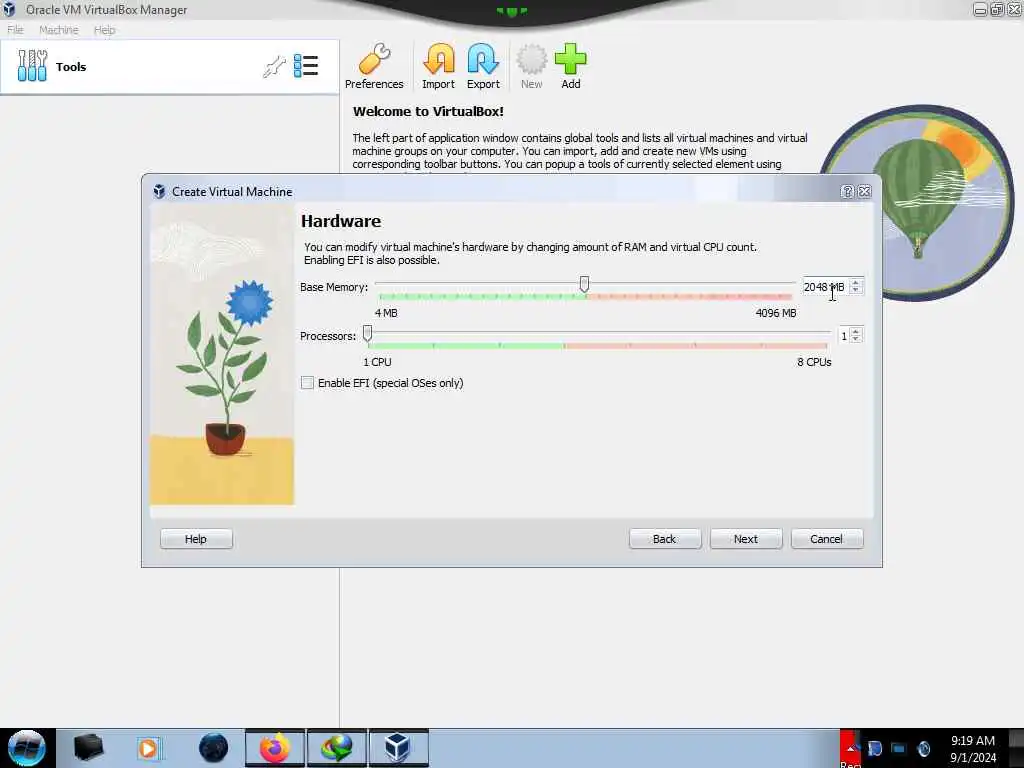
Task: Click the Export appliance icon
Action: point(483,66)
